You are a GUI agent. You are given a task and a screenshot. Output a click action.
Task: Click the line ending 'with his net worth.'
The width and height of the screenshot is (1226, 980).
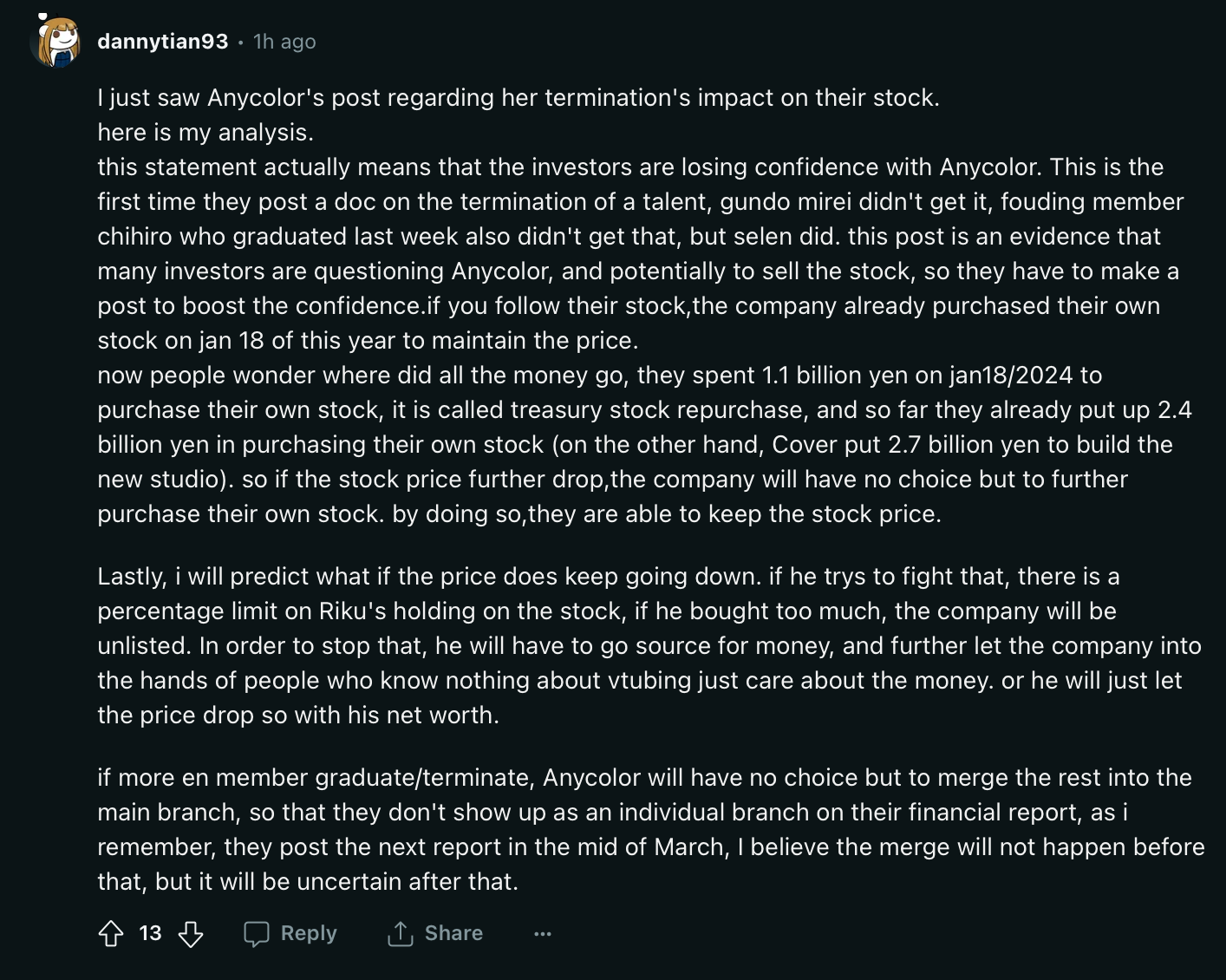(x=298, y=715)
